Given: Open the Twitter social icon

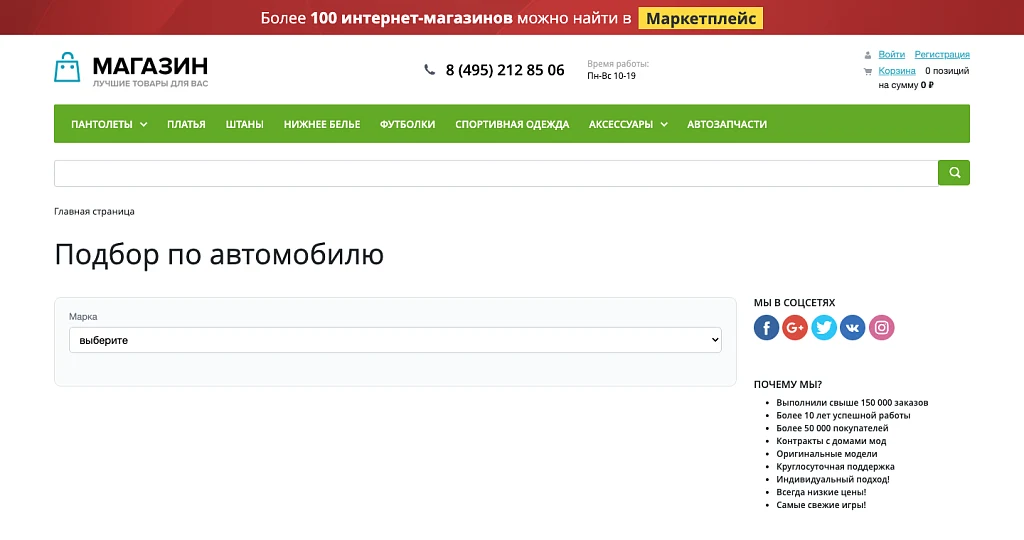Looking at the screenshot, I should 824,328.
